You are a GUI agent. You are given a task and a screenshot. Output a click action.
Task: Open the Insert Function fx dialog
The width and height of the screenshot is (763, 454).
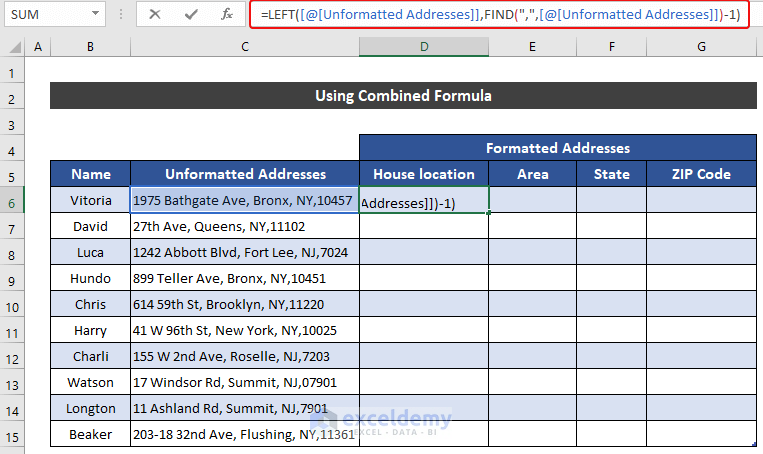(227, 14)
